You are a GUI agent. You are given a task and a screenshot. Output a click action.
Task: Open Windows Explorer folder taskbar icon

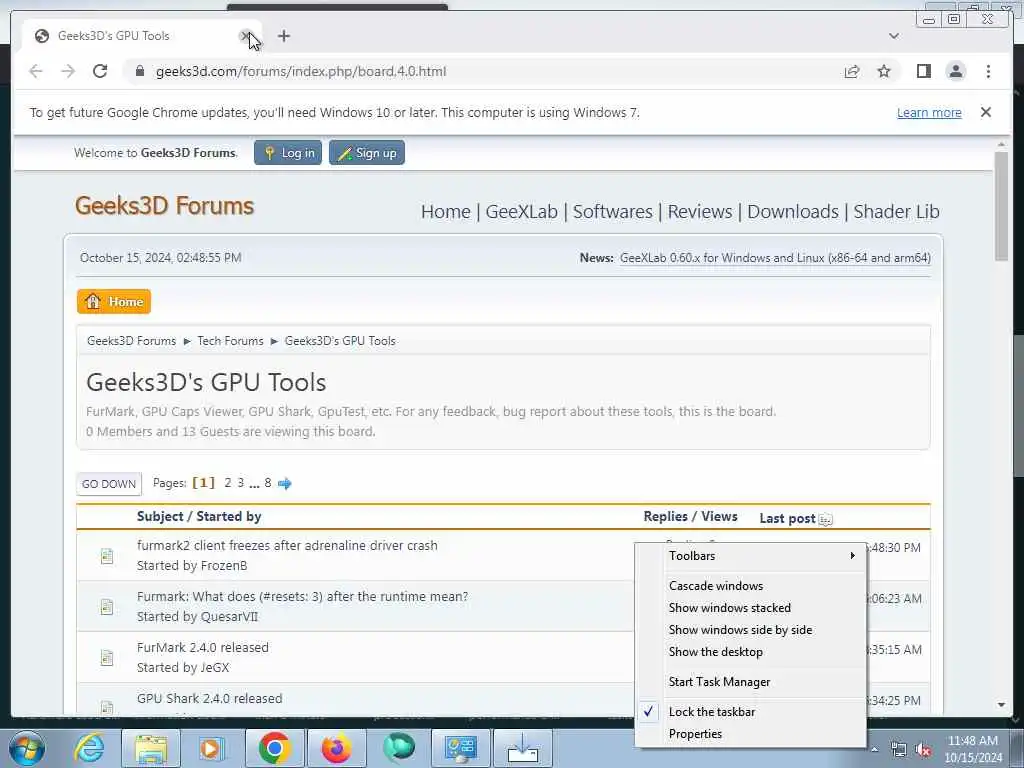click(150, 748)
